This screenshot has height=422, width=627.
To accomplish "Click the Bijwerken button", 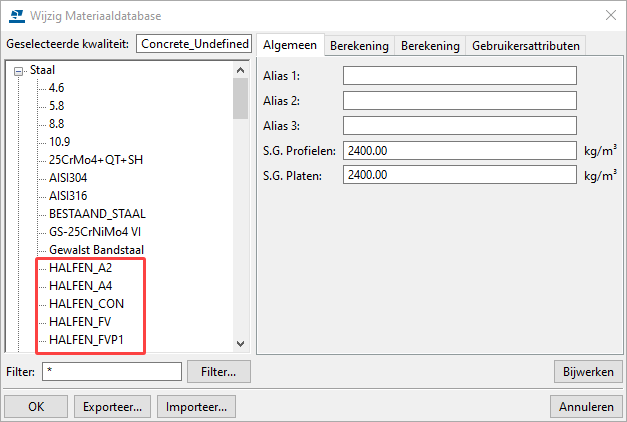I will click(x=588, y=372).
